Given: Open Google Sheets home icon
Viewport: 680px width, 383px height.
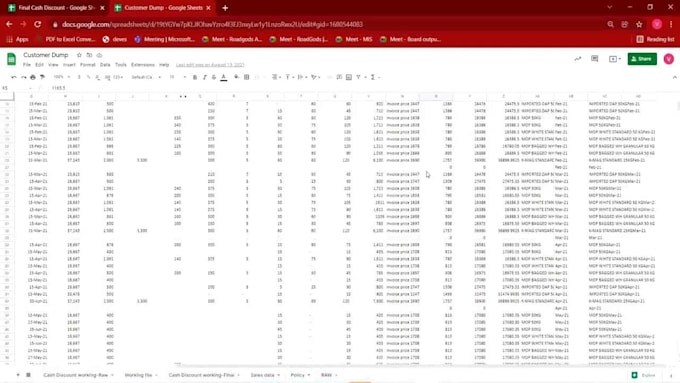Looking at the screenshot, I should (11, 59).
